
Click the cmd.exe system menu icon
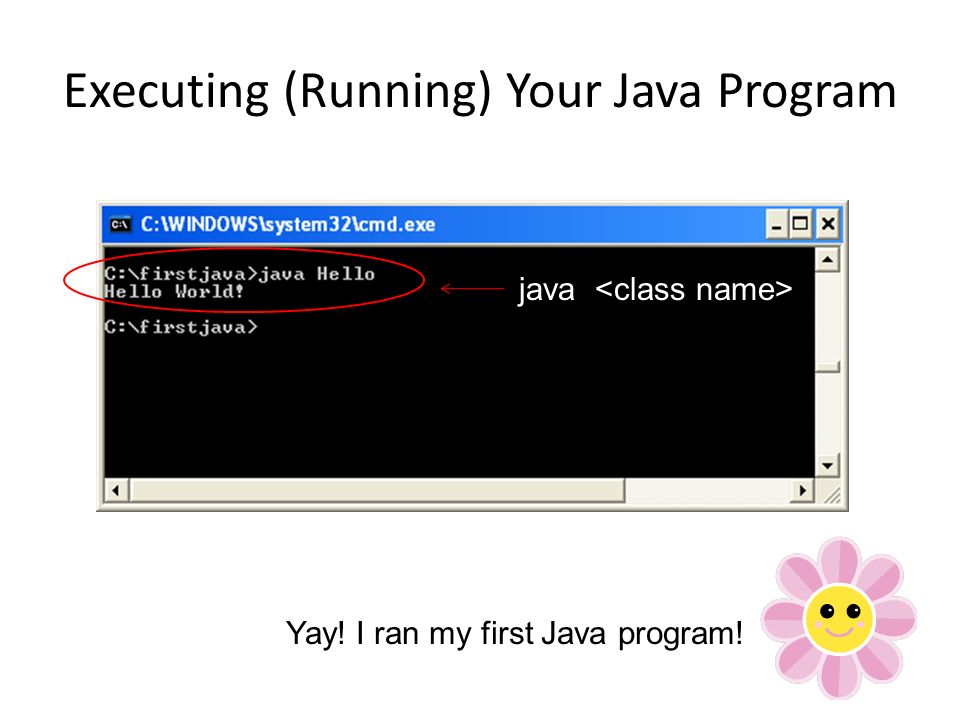[x=120, y=225]
